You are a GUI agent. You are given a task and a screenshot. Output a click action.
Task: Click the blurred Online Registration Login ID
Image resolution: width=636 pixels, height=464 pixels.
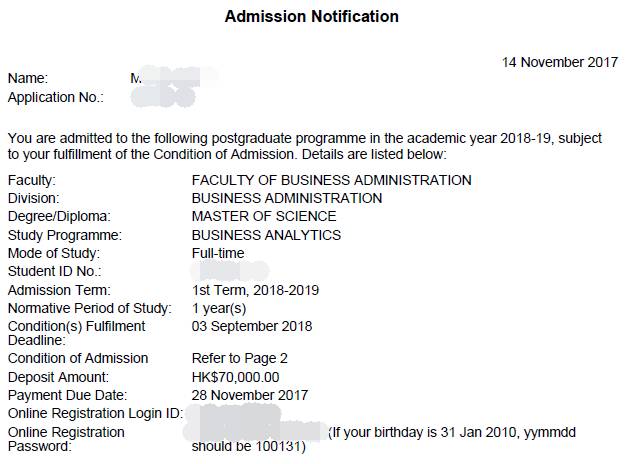click(235, 414)
